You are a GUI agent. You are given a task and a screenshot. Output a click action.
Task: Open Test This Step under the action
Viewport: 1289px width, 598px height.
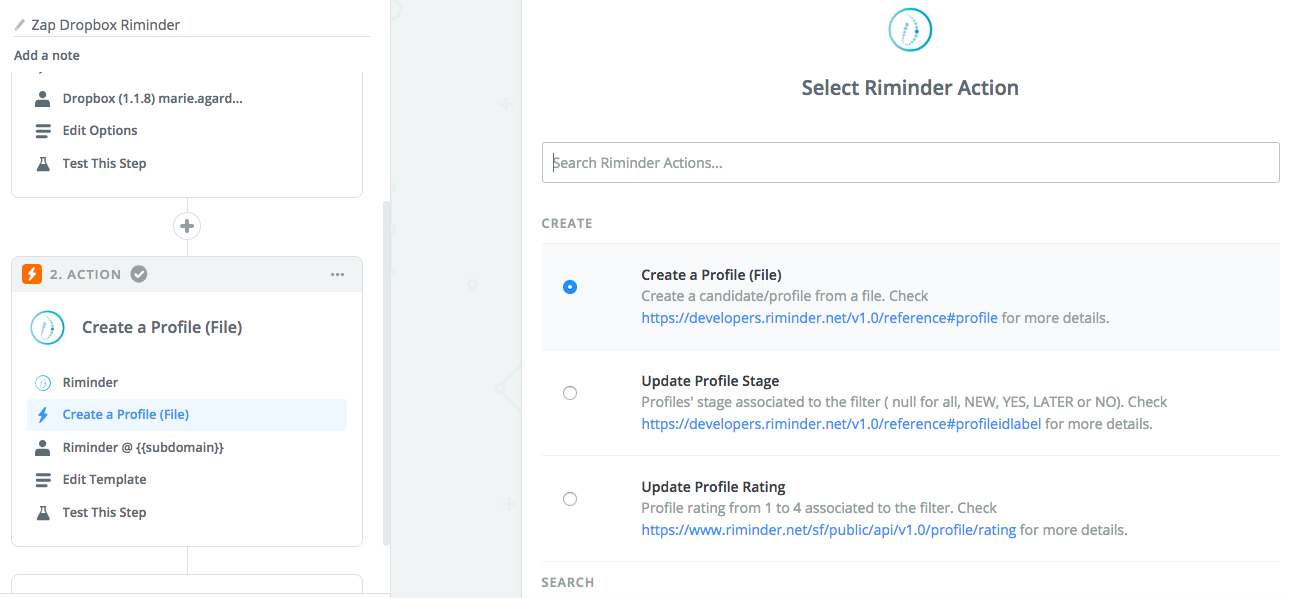104,512
